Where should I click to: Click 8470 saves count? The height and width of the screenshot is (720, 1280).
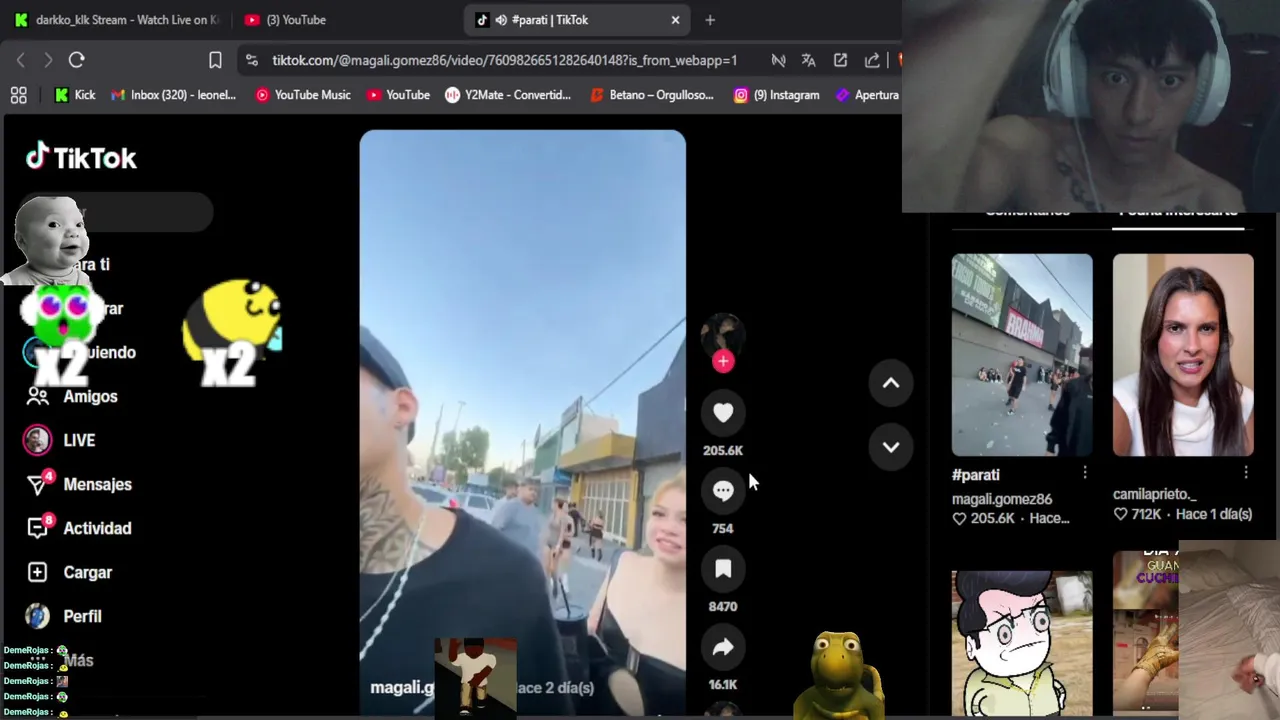pyautogui.click(x=723, y=606)
